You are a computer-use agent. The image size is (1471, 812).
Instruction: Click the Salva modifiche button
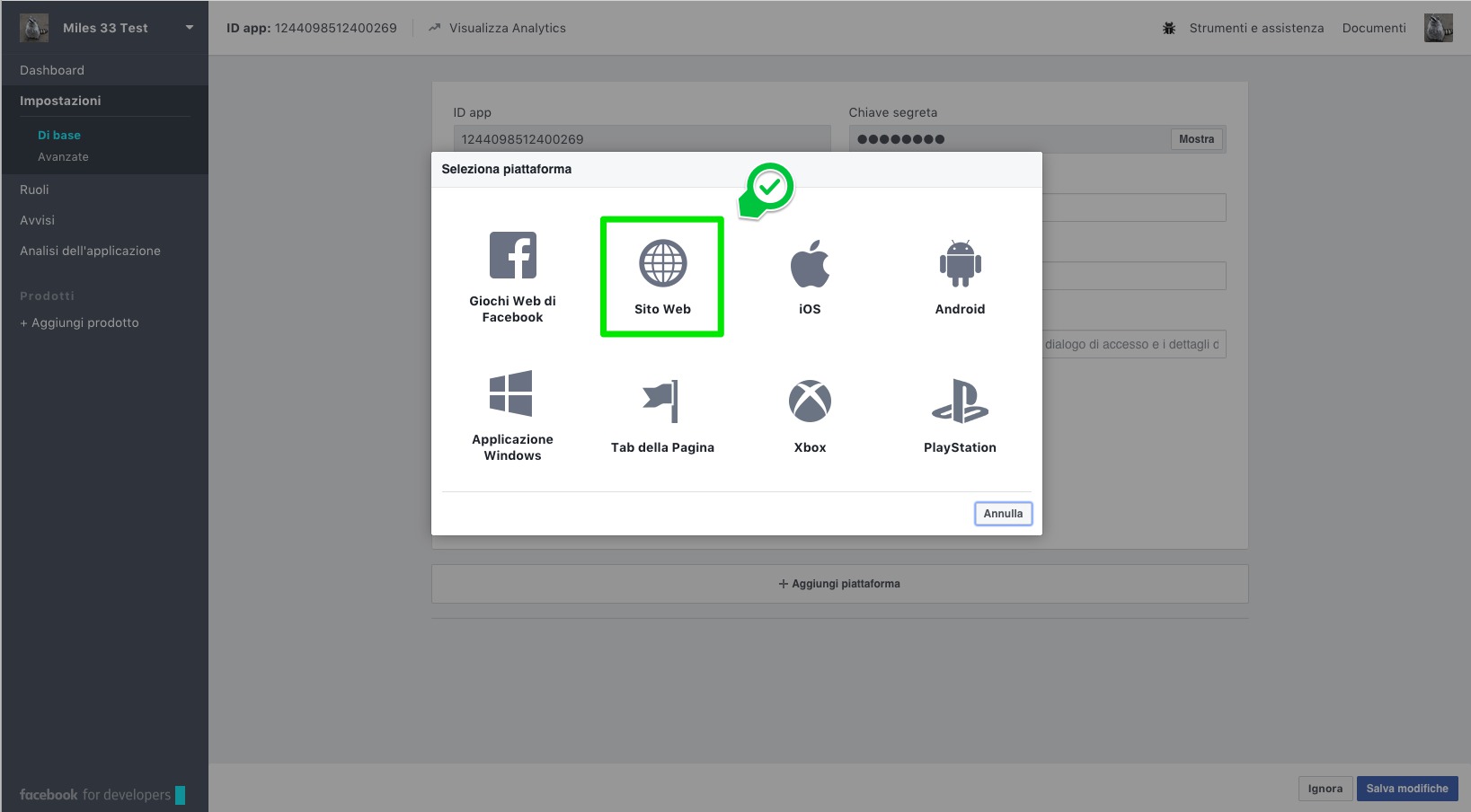pos(1406,789)
